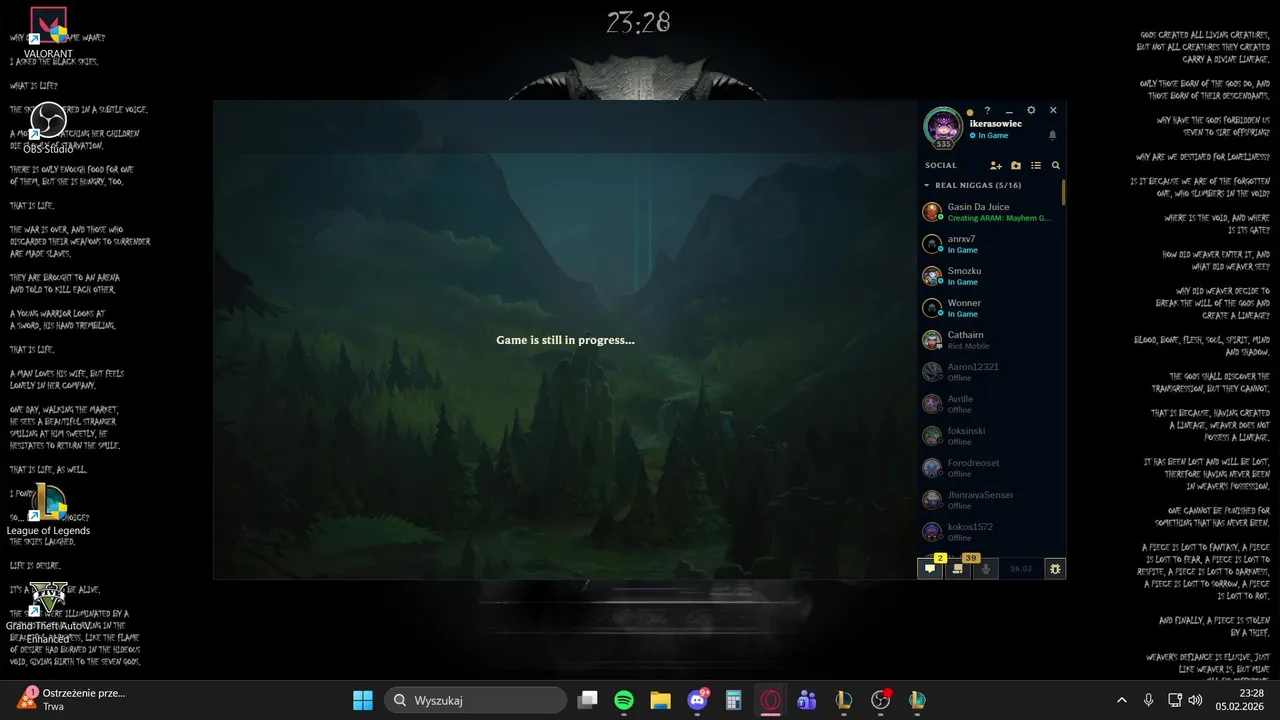The height and width of the screenshot is (720, 1280).
Task: Select offline friend JhinraiyaSensei
Action: tap(990, 500)
